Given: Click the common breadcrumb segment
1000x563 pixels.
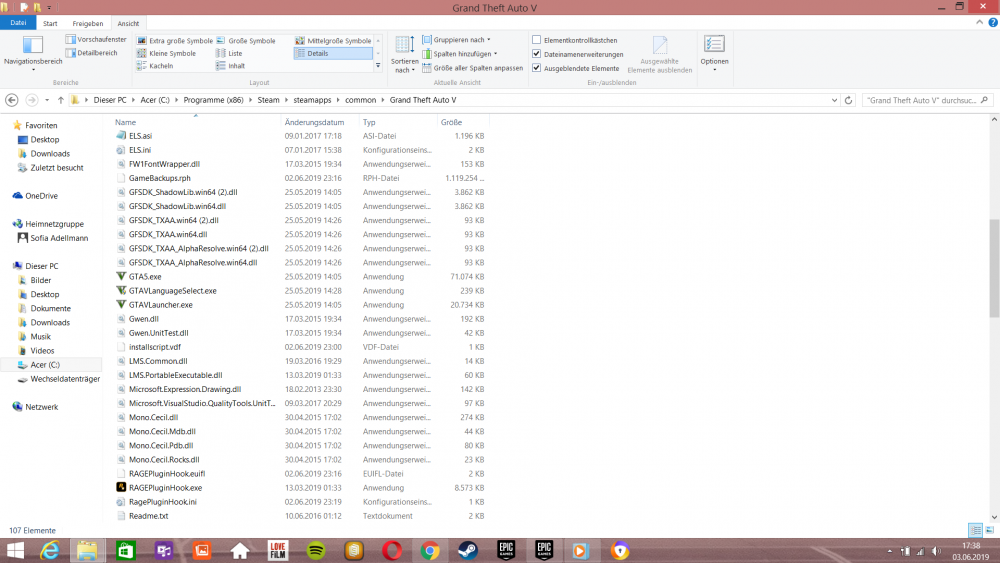Looking at the screenshot, I should [360, 100].
